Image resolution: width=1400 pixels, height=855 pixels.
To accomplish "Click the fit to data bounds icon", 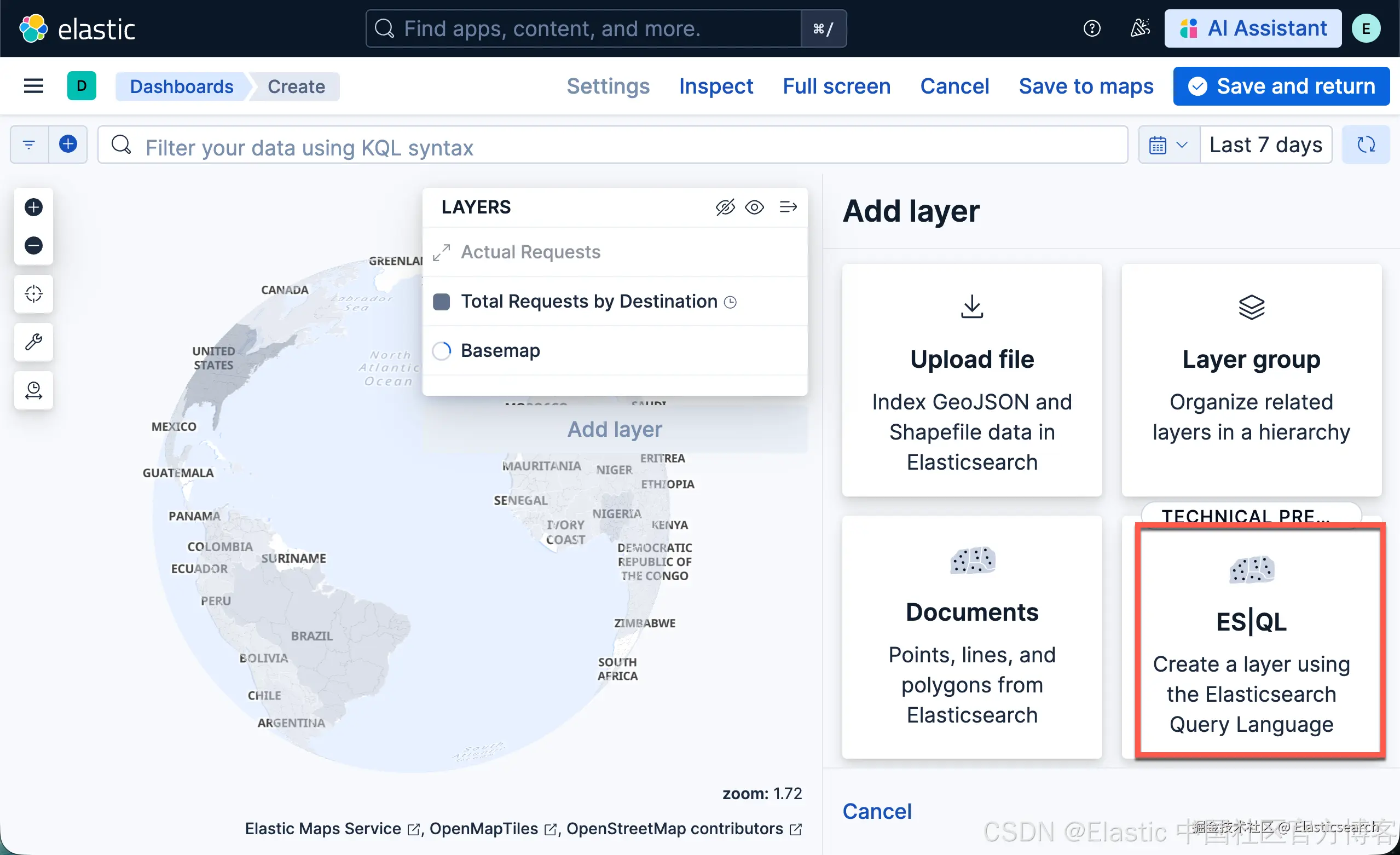I will [33, 294].
